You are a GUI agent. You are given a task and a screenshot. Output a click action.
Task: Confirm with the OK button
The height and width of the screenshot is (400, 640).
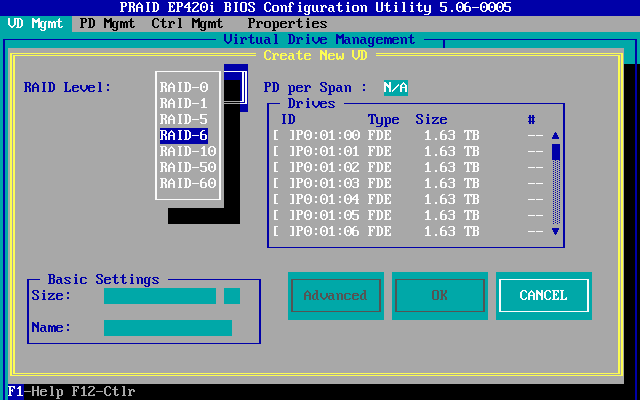pyautogui.click(x=440, y=296)
